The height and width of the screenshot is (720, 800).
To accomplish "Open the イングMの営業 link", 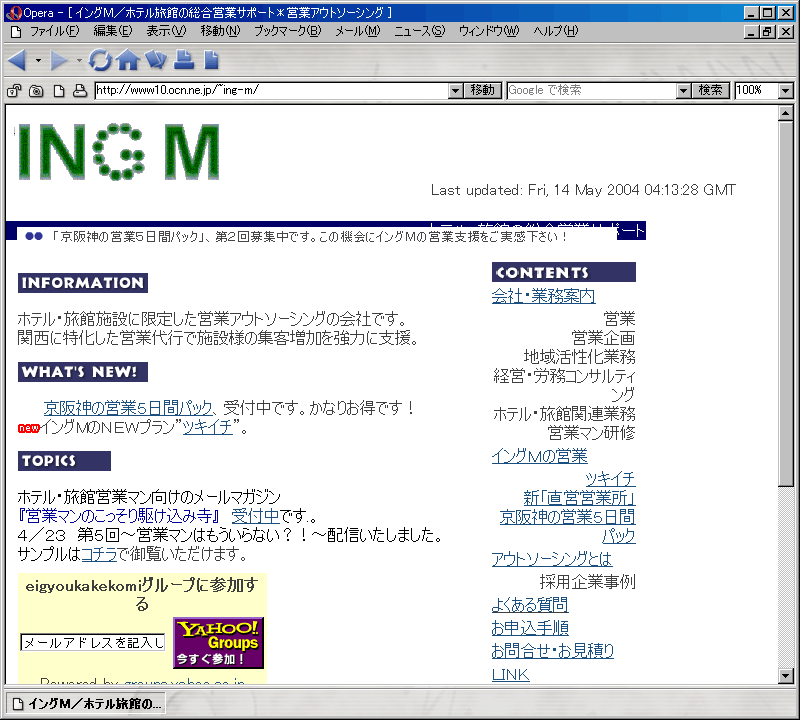I will 539,456.
